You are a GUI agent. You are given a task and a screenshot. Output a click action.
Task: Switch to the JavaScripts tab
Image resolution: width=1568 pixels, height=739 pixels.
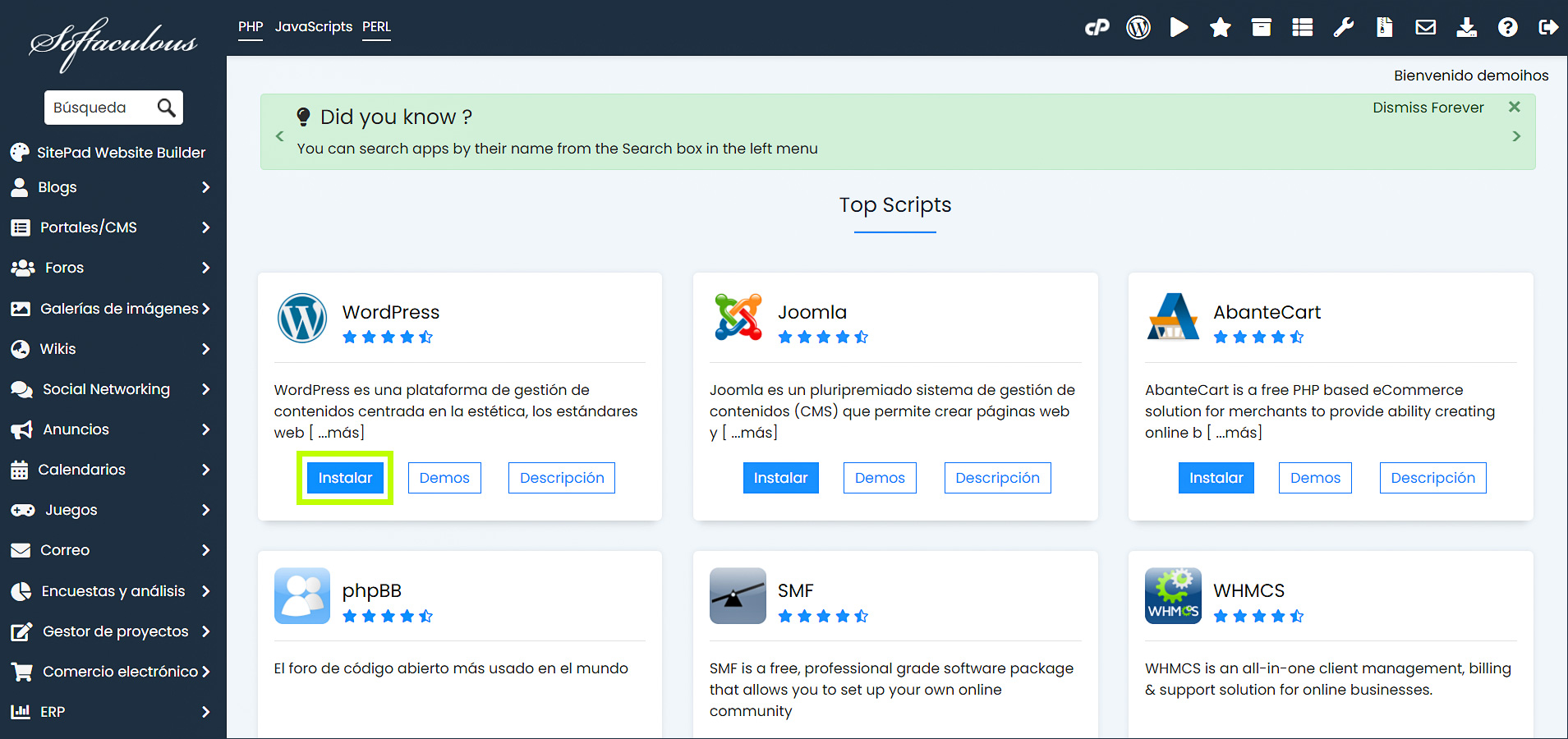tap(313, 27)
